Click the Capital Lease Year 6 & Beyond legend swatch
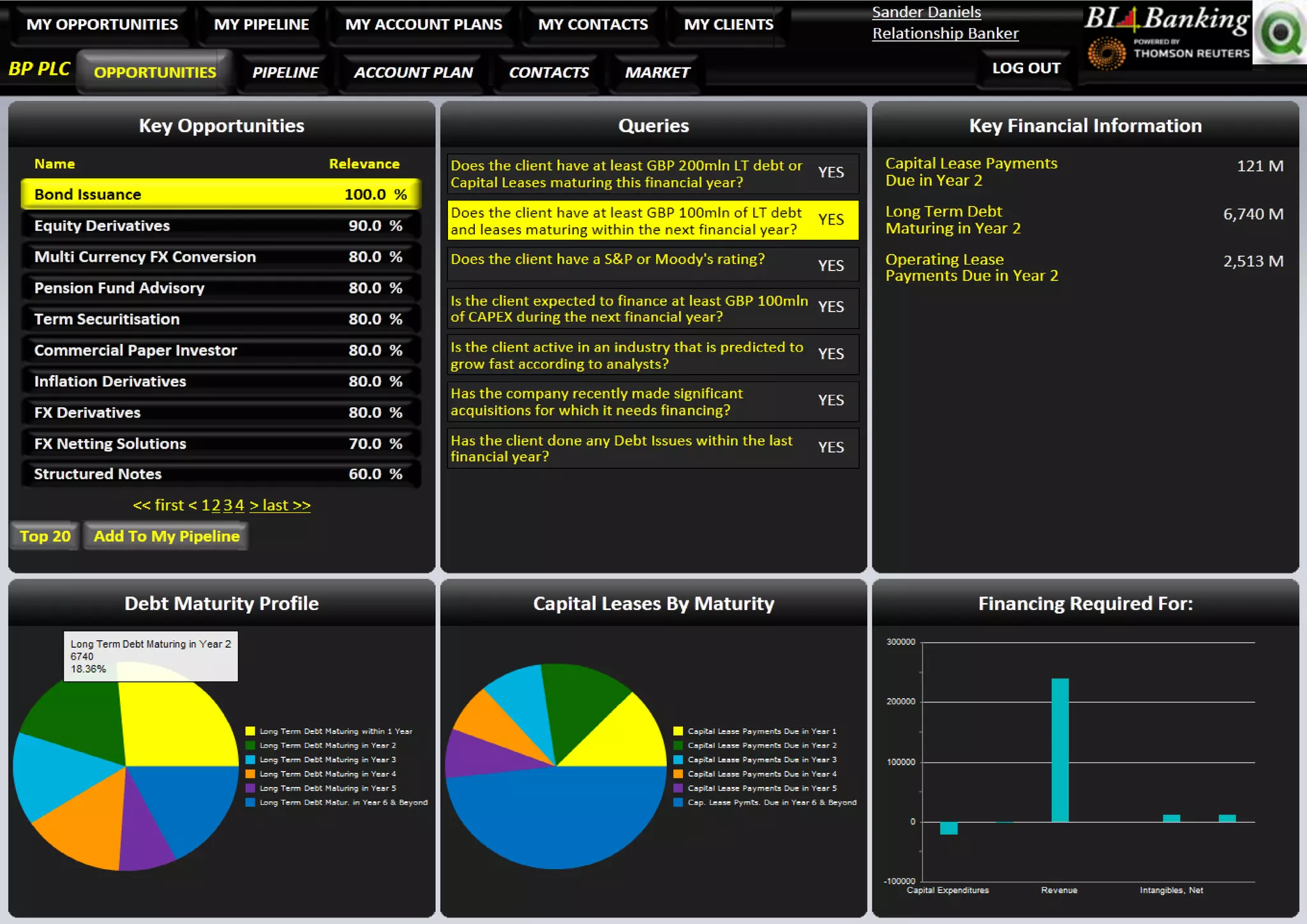1307x924 pixels. click(x=678, y=802)
